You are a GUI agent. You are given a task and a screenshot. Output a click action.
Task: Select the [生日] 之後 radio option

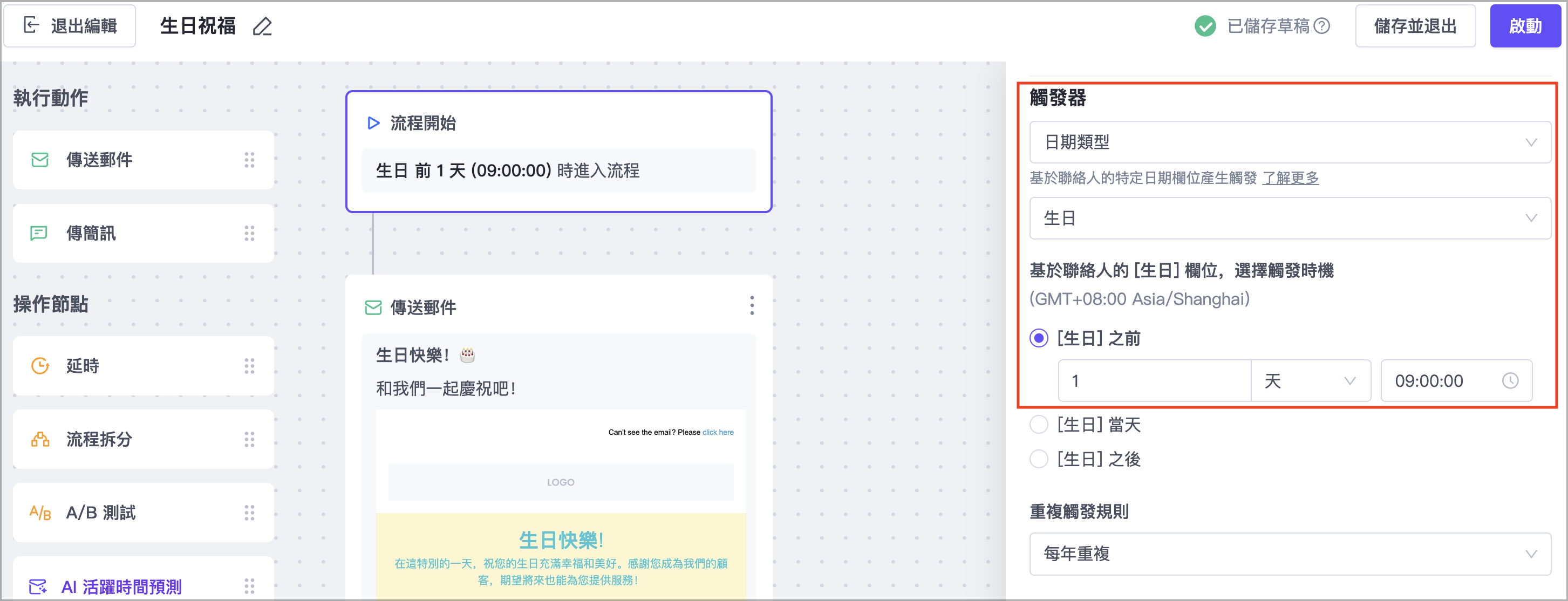pos(1039,459)
